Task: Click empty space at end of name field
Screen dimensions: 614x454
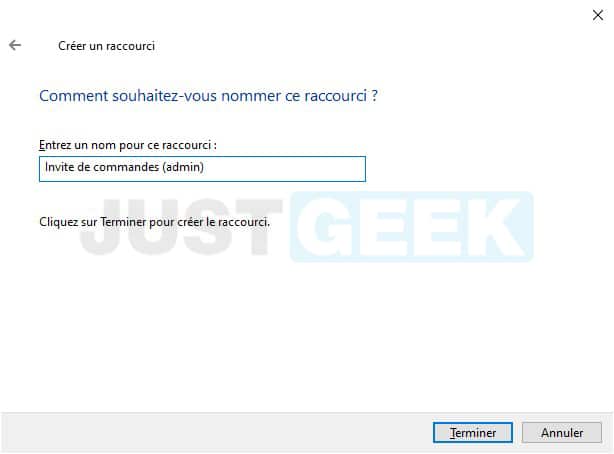Action: tap(286, 169)
